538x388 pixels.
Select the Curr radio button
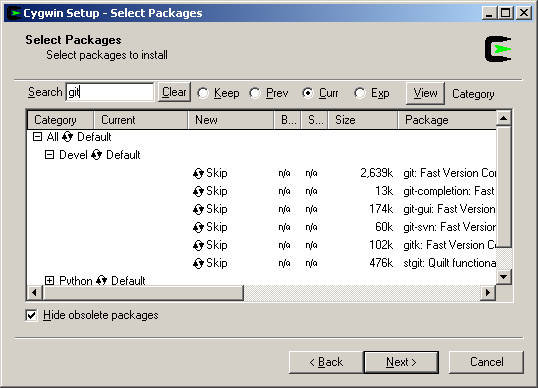pos(308,93)
